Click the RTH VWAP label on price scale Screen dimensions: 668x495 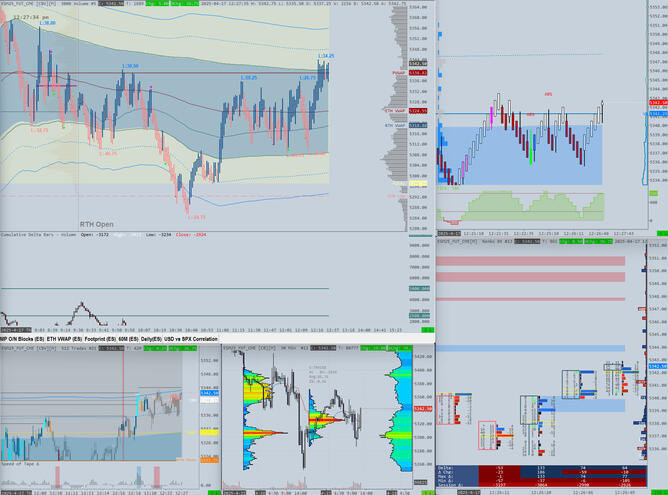[x=394, y=126]
